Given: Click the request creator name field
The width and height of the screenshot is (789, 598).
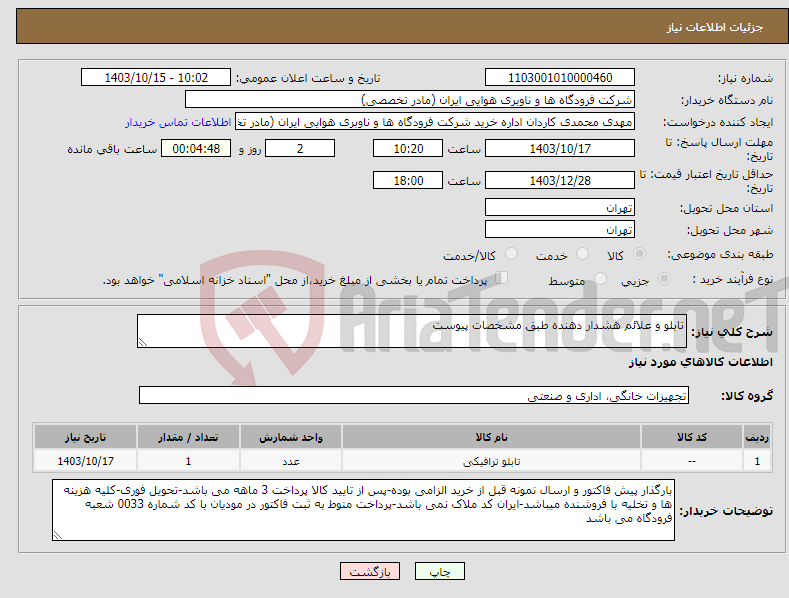Looking at the screenshot, I should click(435, 122).
